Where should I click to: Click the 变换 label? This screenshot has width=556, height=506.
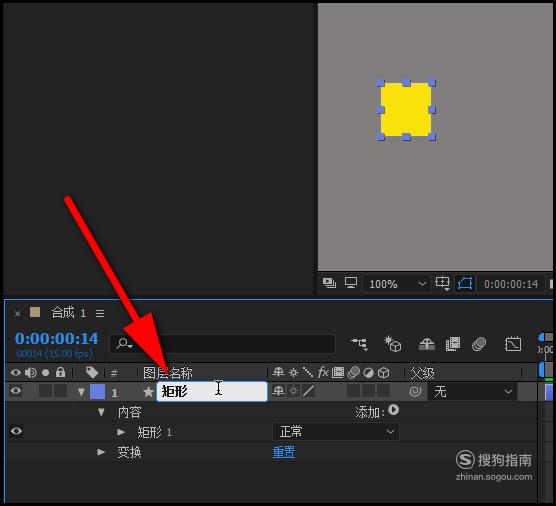pyautogui.click(x=129, y=452)
